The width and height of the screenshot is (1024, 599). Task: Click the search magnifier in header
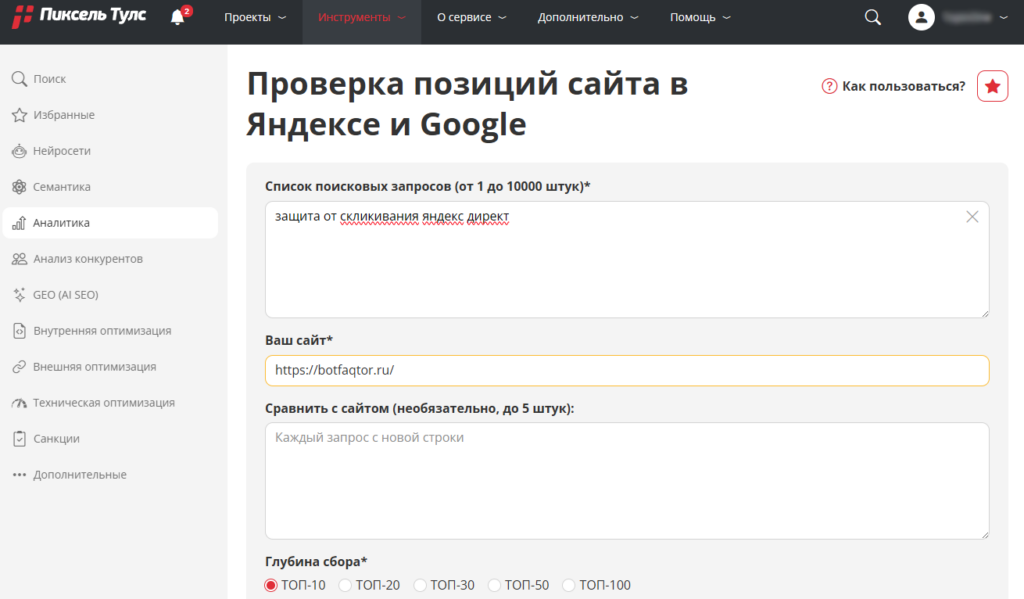pyautogui.click(x=872, y=17)
